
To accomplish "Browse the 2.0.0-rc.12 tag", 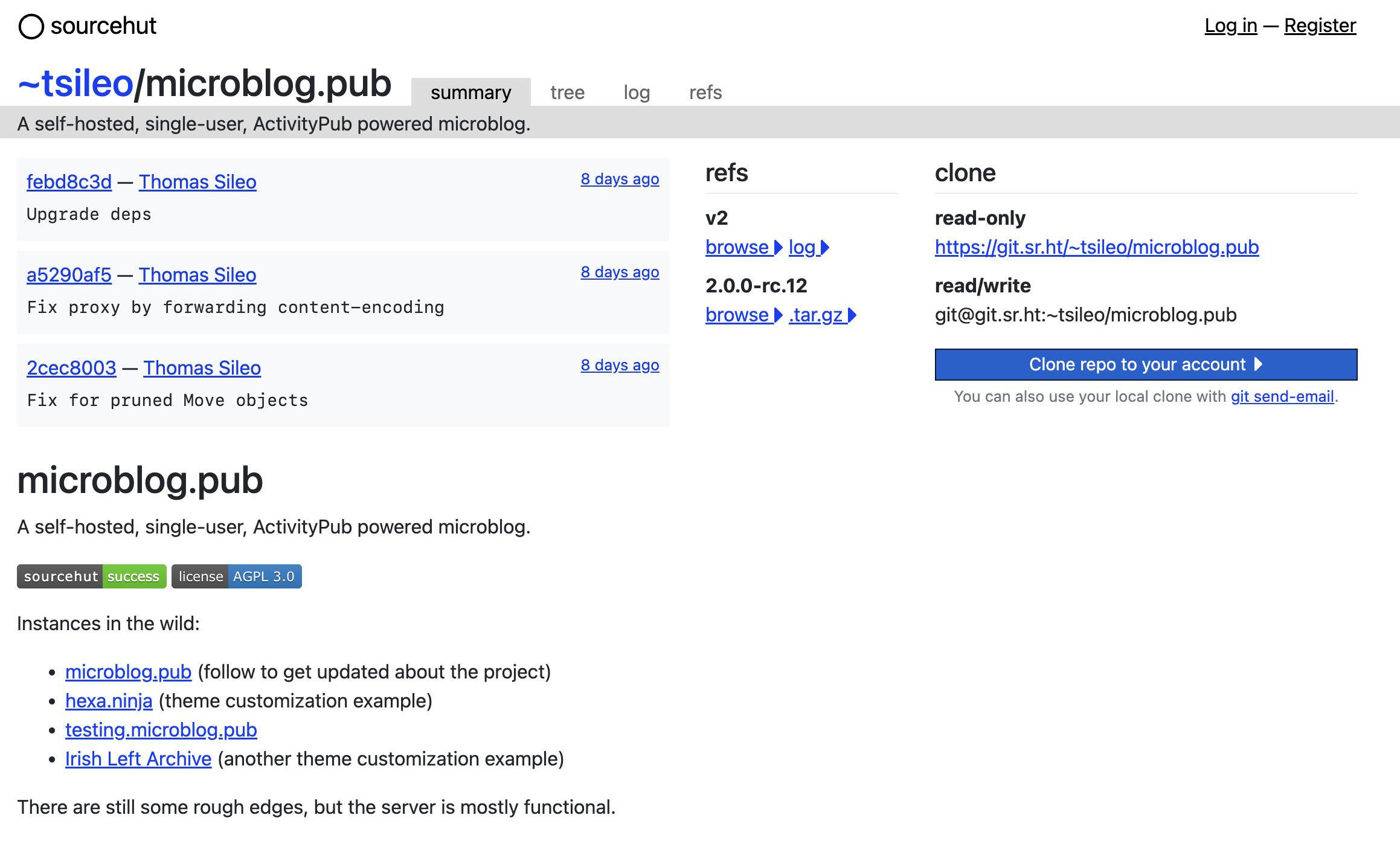I will tap(744, 315).
